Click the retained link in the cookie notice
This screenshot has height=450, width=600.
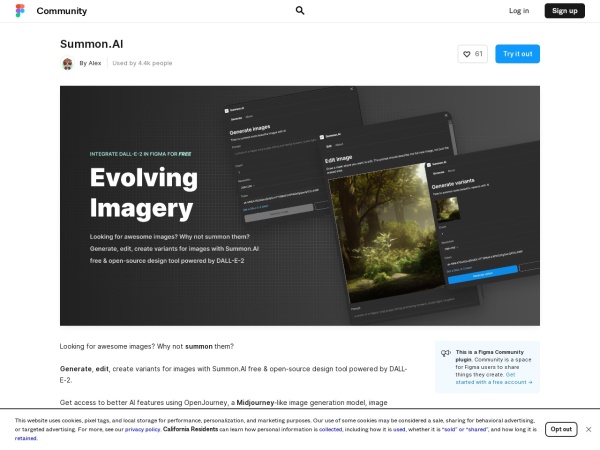[26, 437]
